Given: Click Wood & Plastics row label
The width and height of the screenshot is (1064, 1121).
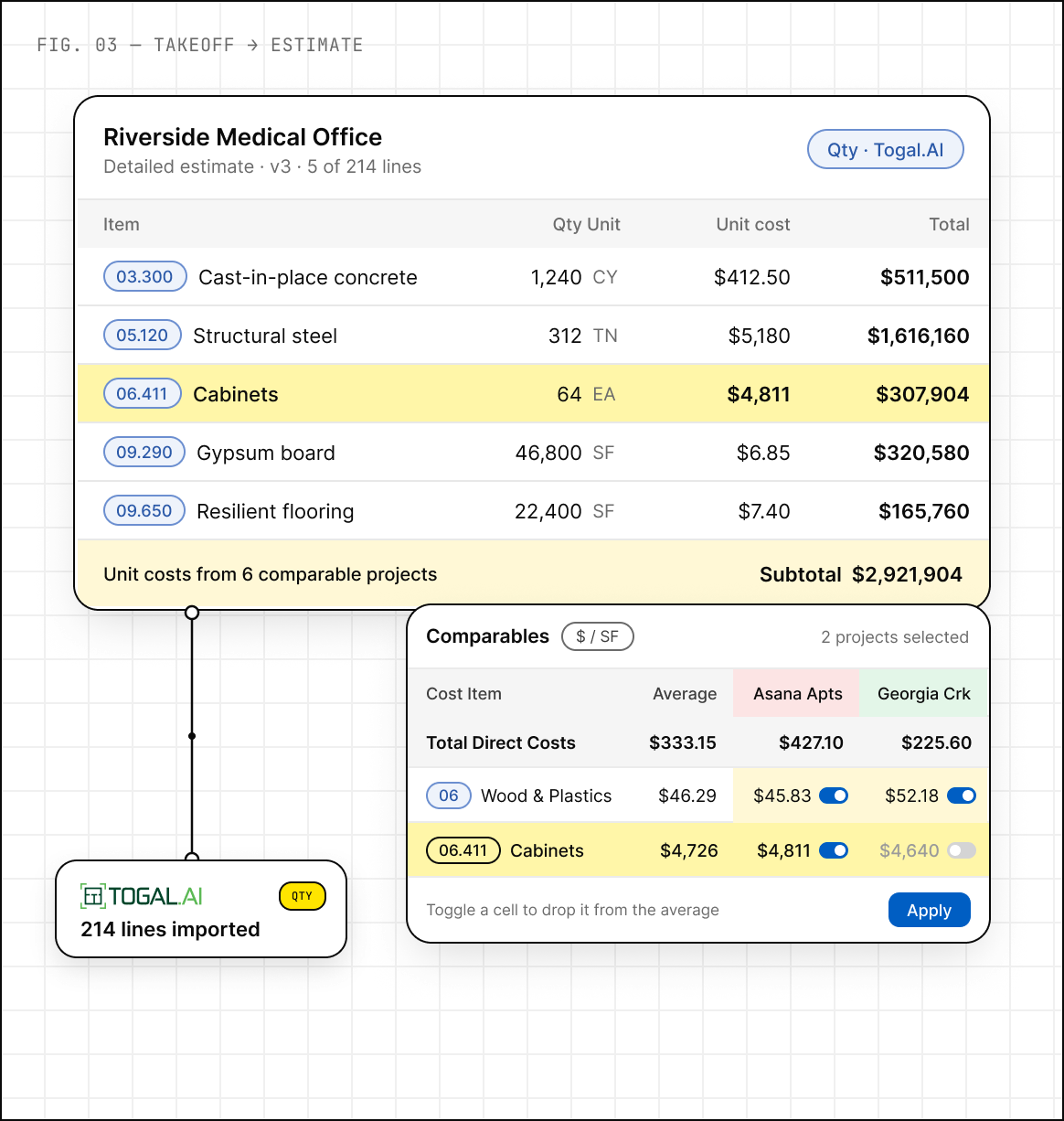Looking at the screenshot, I should (x=547, y=795).
